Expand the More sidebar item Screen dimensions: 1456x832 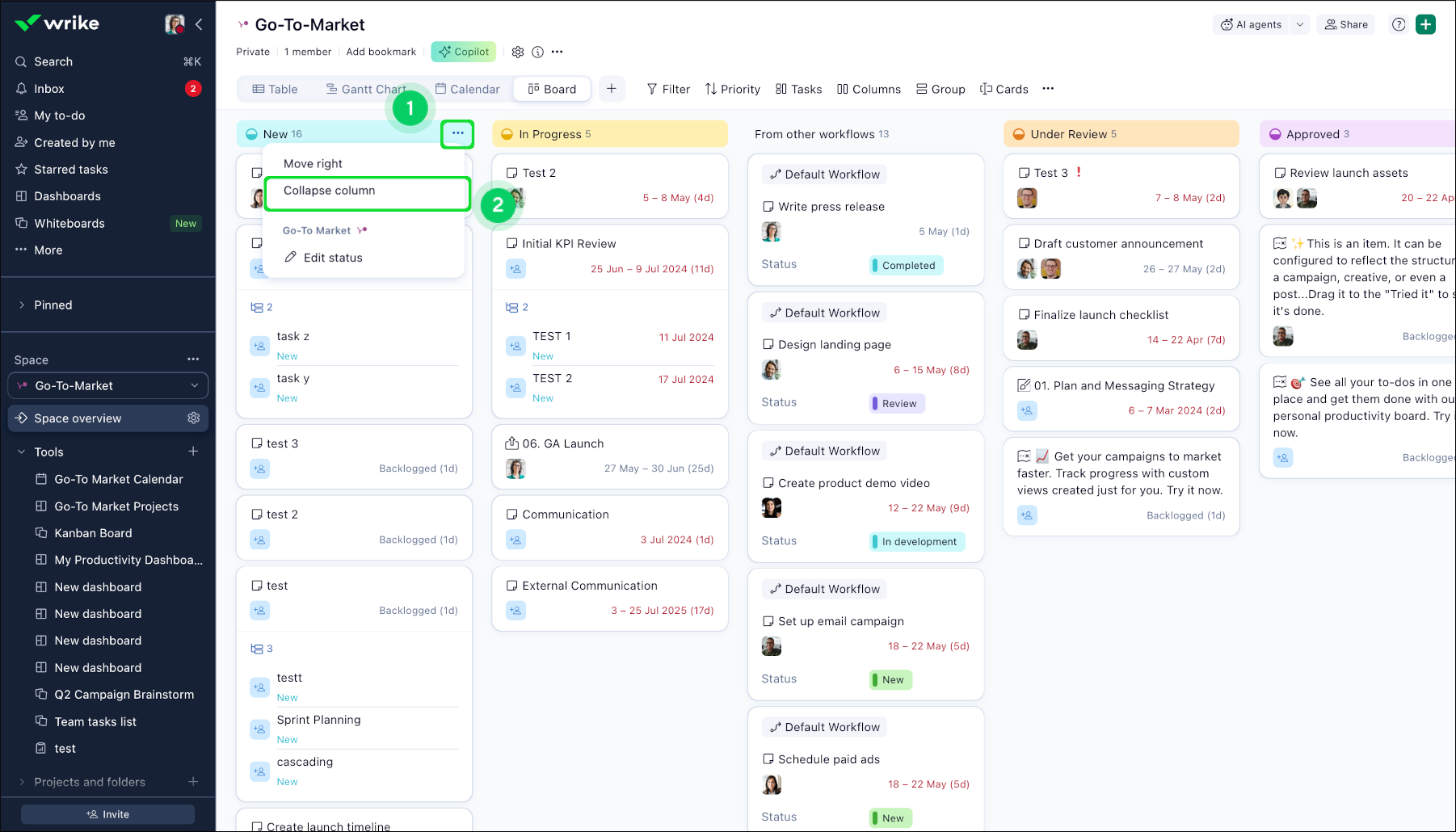[x=48, y=250]
